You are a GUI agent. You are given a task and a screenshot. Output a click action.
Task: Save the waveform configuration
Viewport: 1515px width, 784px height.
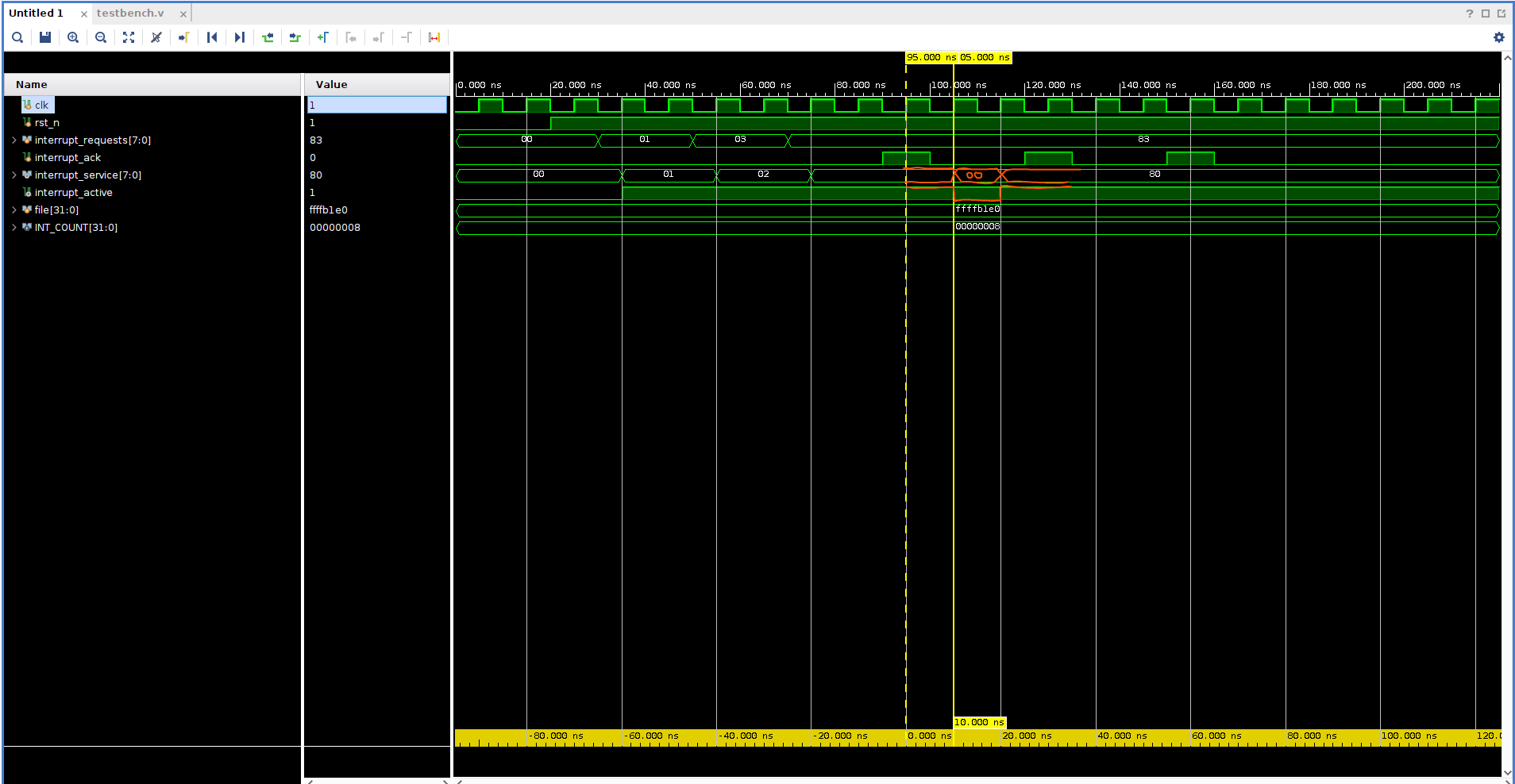(x=45, y=37)
